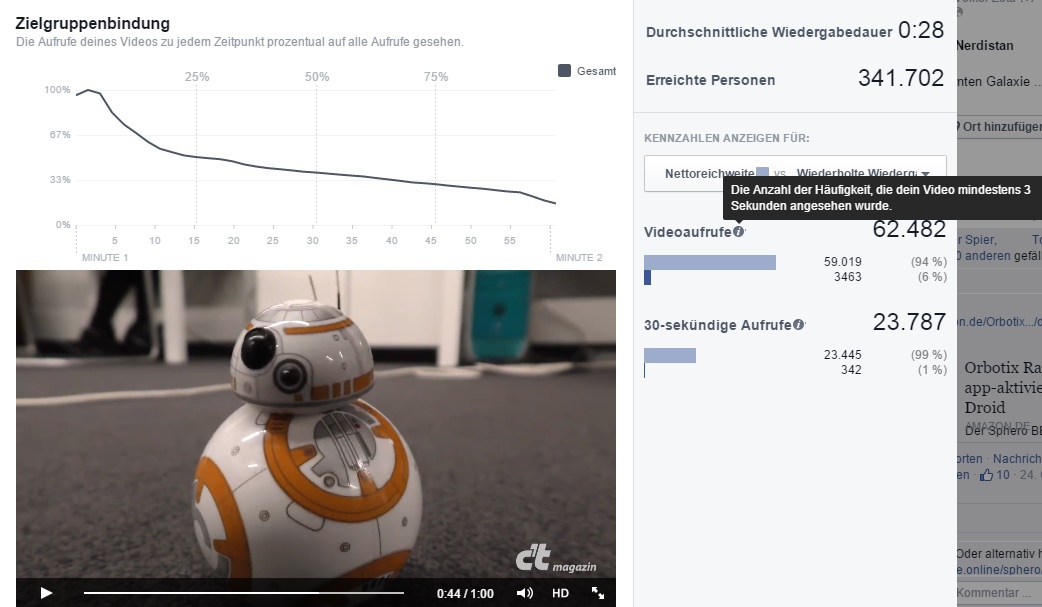
Task: Click the 50% marker on the retention chart
Action: [316, 77]
